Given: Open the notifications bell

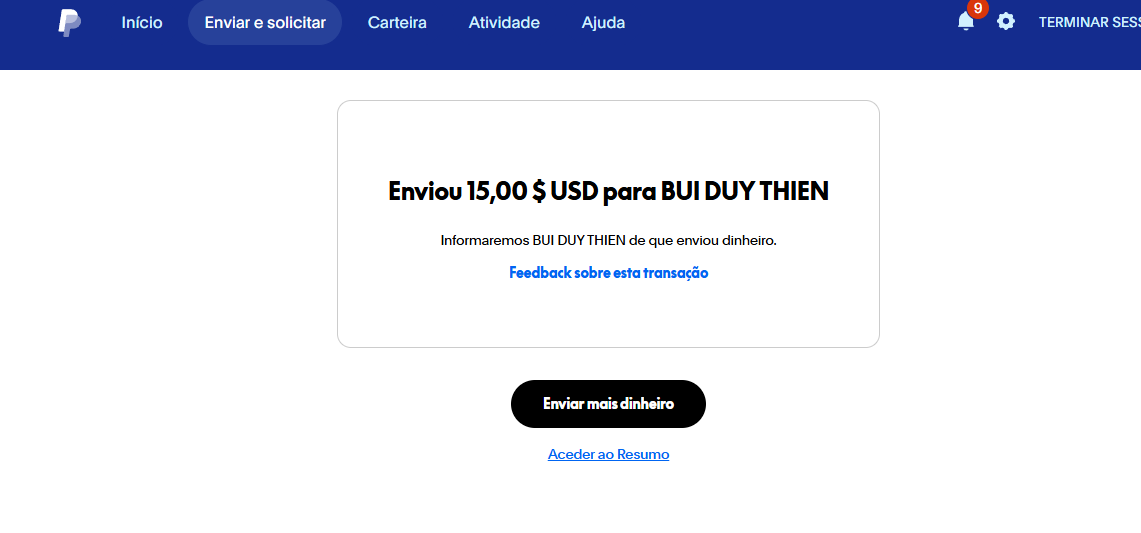Looking at the screenshot, I should pyautogui.click(x=966, y=22).
